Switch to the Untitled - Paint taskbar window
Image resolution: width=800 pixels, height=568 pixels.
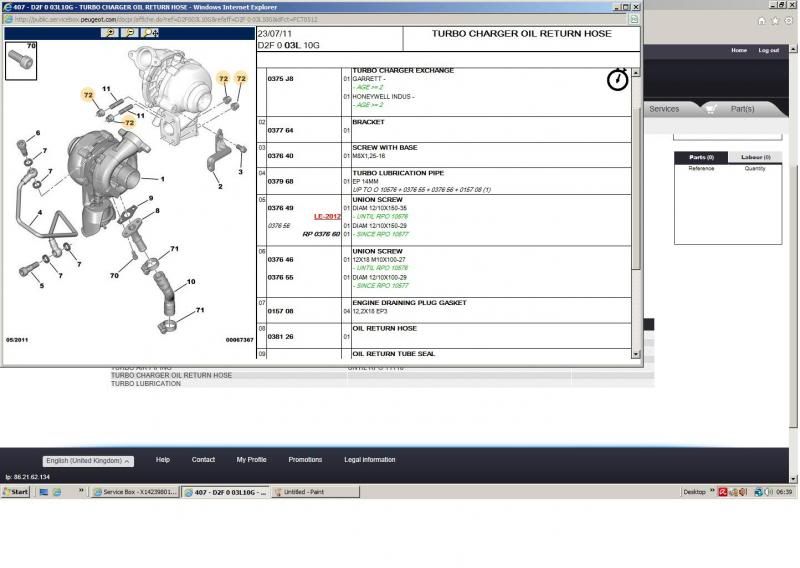(315, 492)
